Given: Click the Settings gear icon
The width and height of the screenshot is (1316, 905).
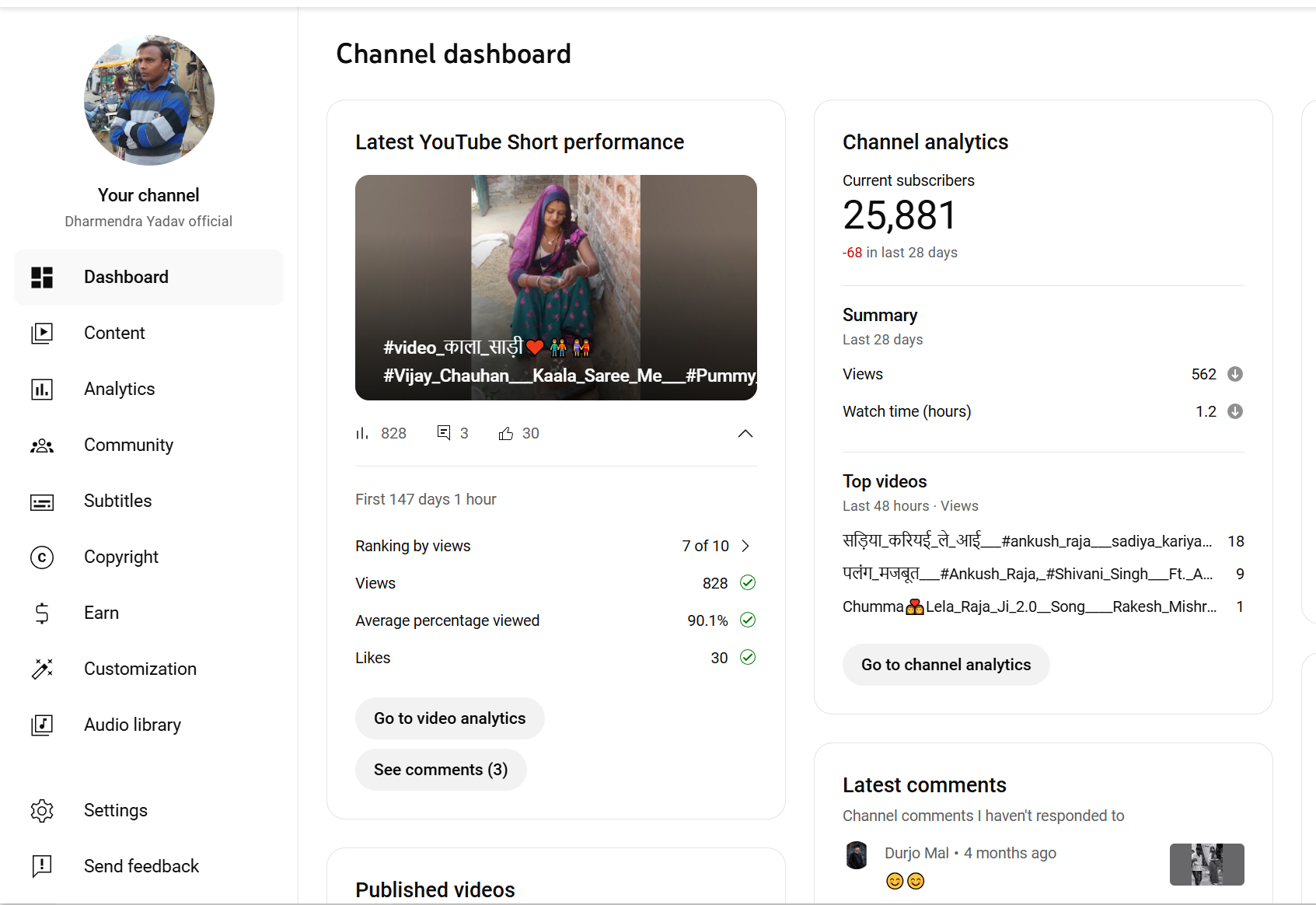Looking at the screenshot, I should (42, 811).
